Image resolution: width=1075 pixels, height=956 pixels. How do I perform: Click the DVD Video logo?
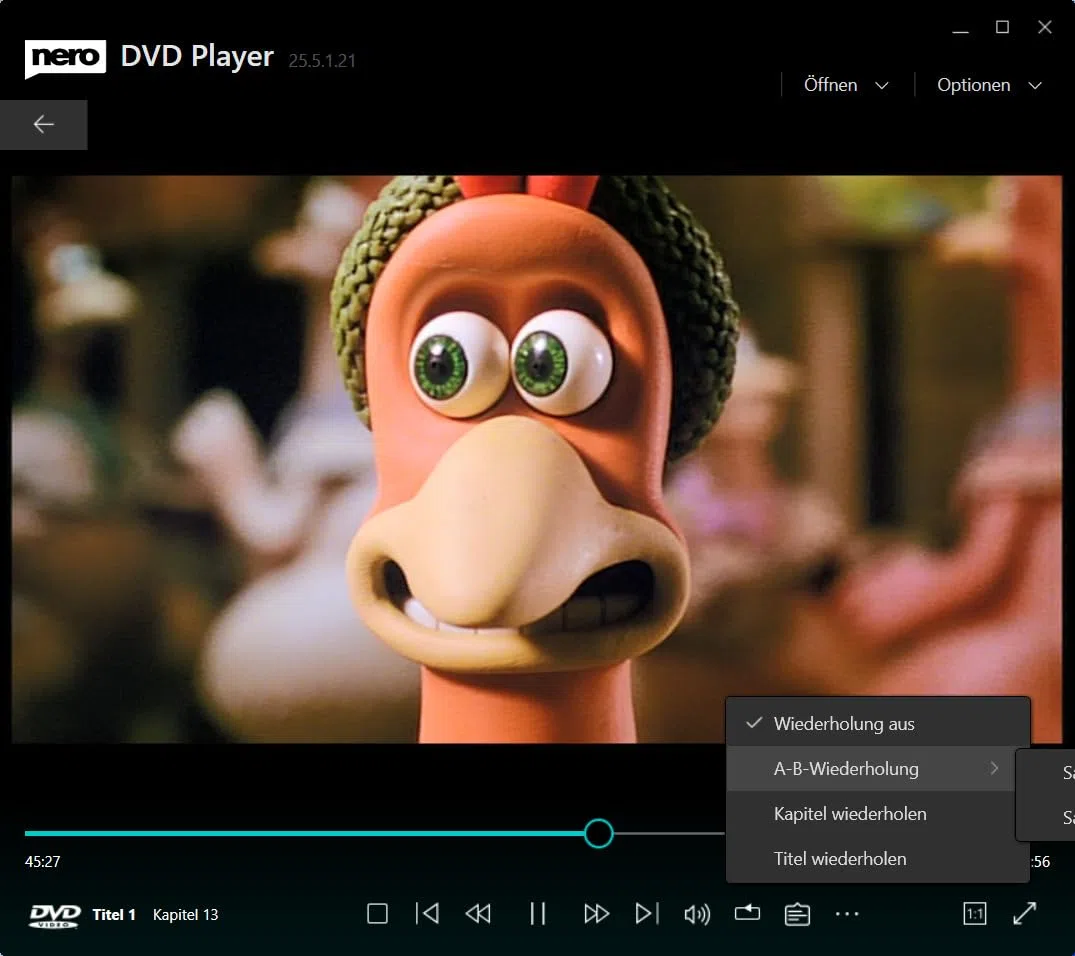(x=54, y=916)
